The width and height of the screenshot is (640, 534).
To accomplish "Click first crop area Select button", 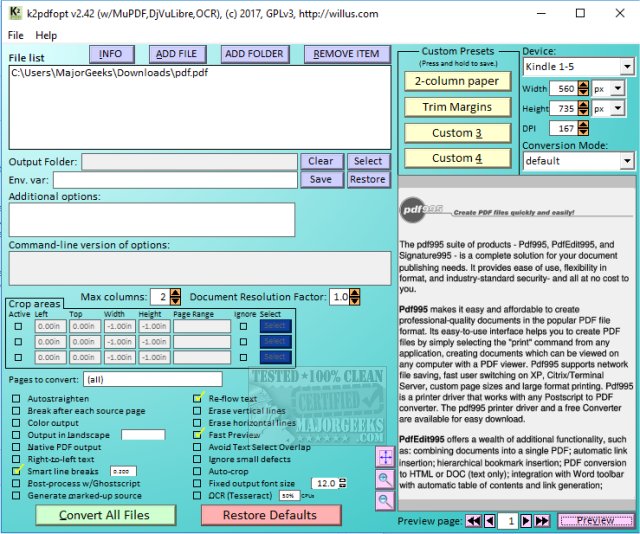I will (276, 326).
